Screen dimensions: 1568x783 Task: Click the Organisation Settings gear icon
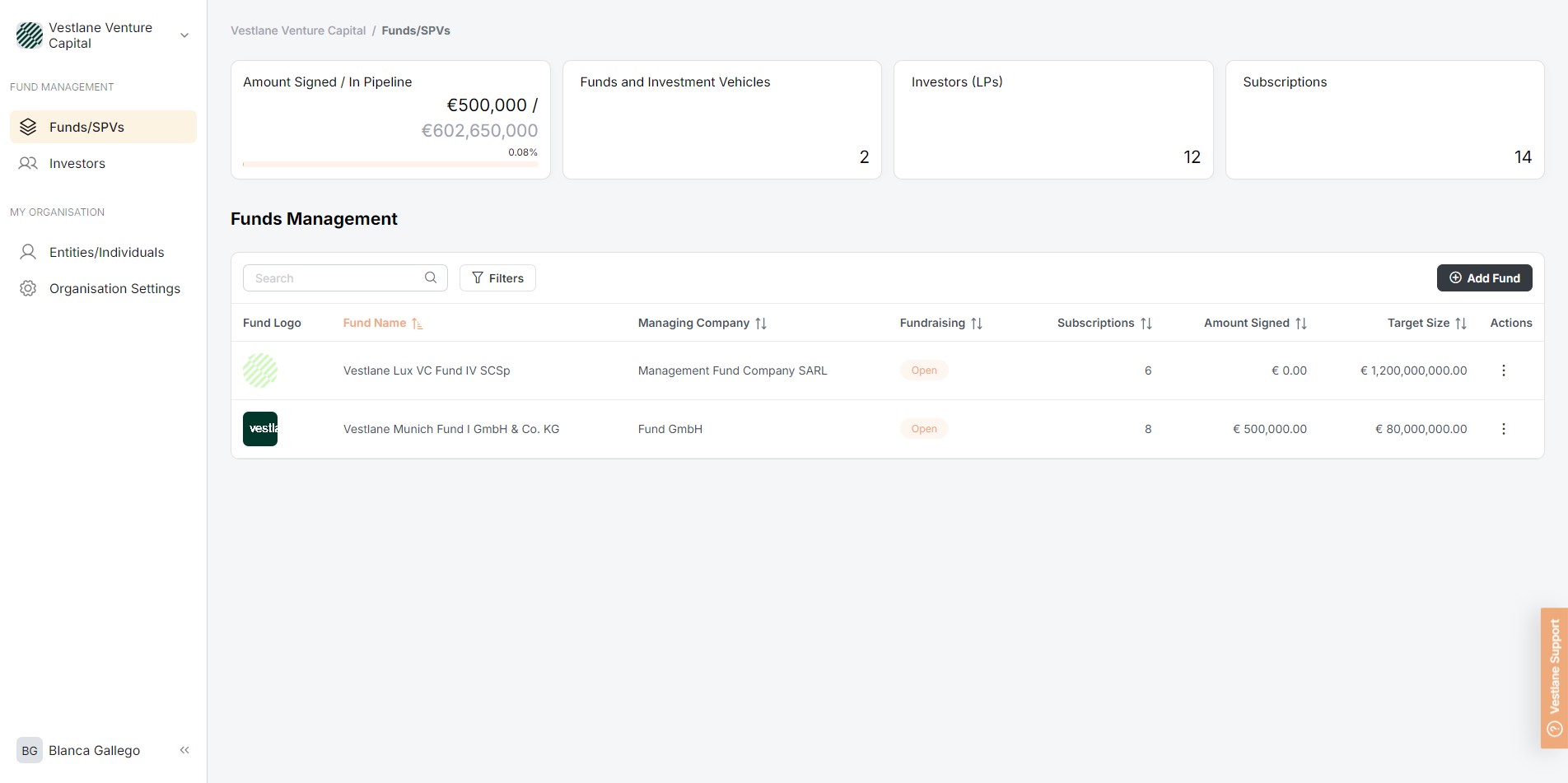[28, 288]
